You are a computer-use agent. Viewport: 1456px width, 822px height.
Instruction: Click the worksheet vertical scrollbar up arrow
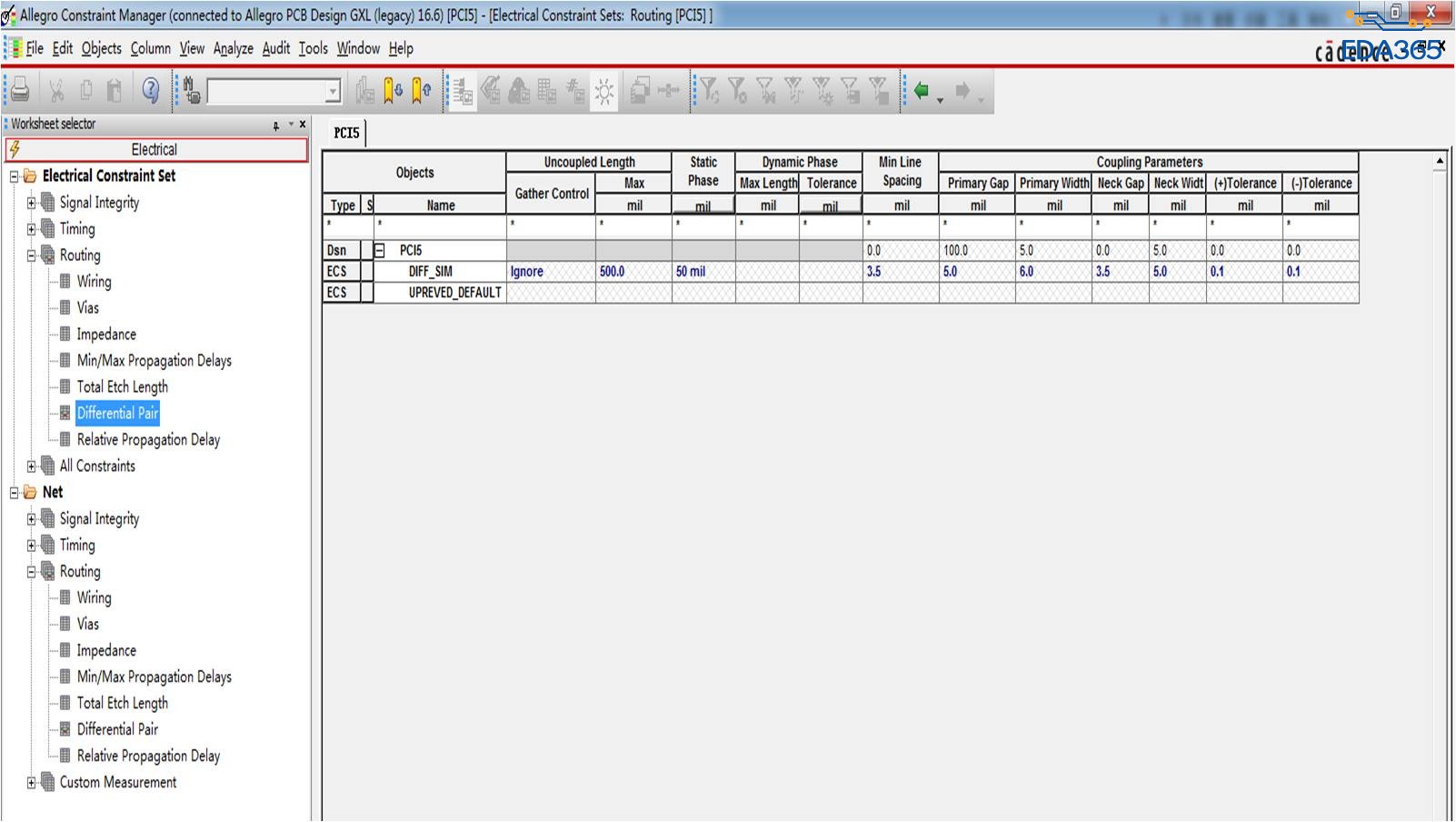tap(1440, 162)
